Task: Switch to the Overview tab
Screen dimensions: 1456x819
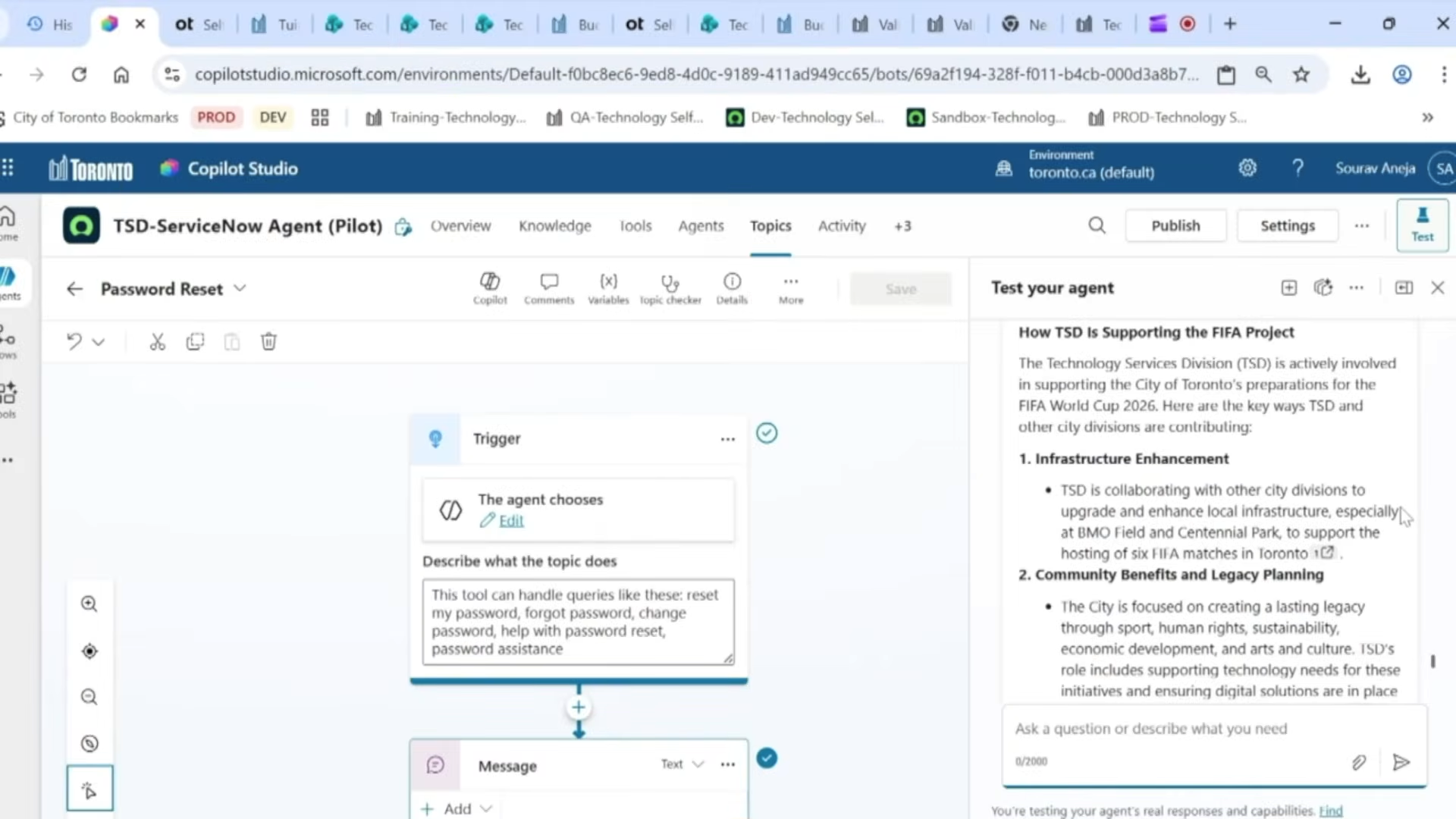Action: pyautogui.click(x=460, y=226)
